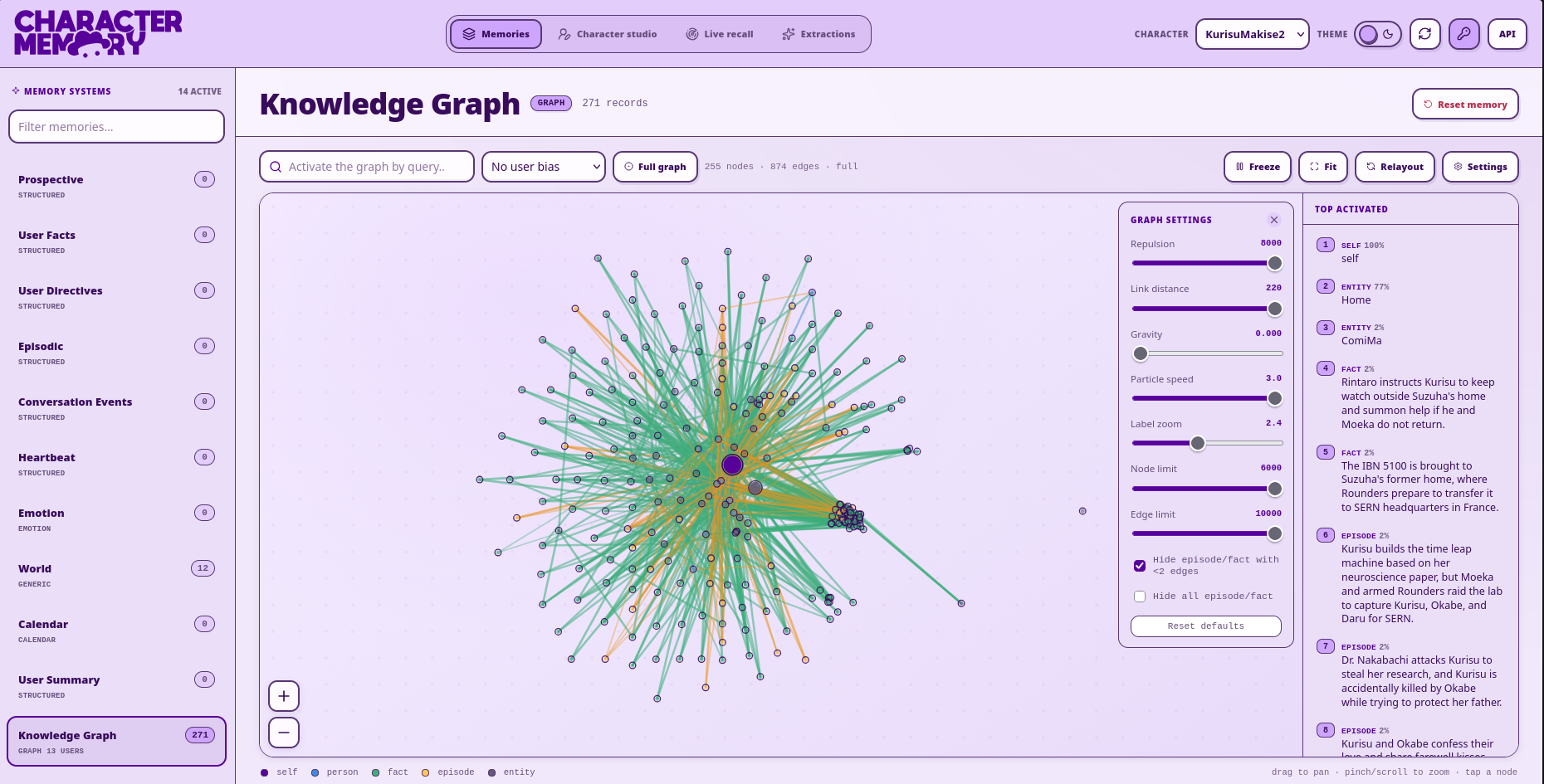Click the isolated node far right of graph

[x=1082, y=511]
